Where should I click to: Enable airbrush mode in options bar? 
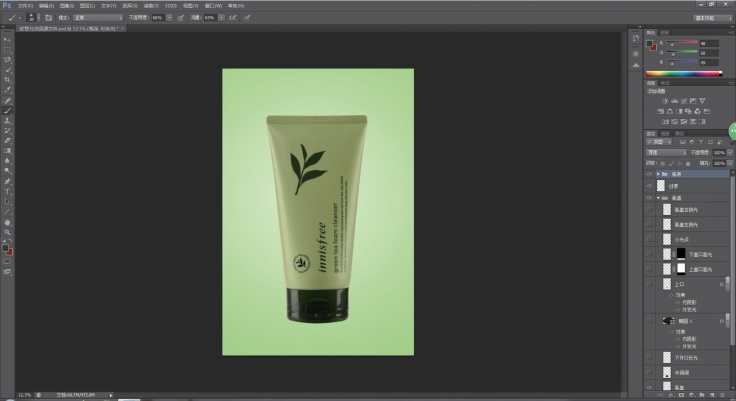pos(232,18)
